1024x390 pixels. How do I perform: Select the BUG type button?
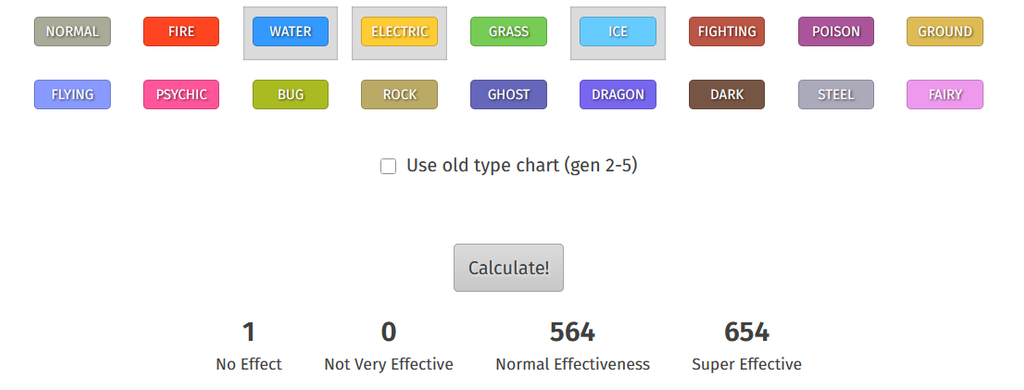point(291,94)
